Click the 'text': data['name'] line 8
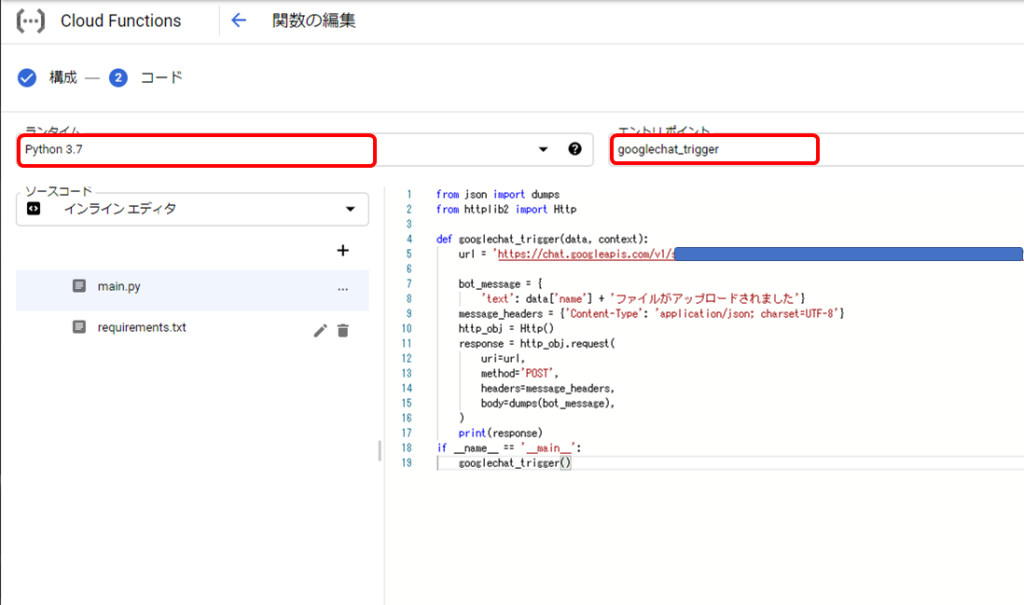 (x=643, y=299)
